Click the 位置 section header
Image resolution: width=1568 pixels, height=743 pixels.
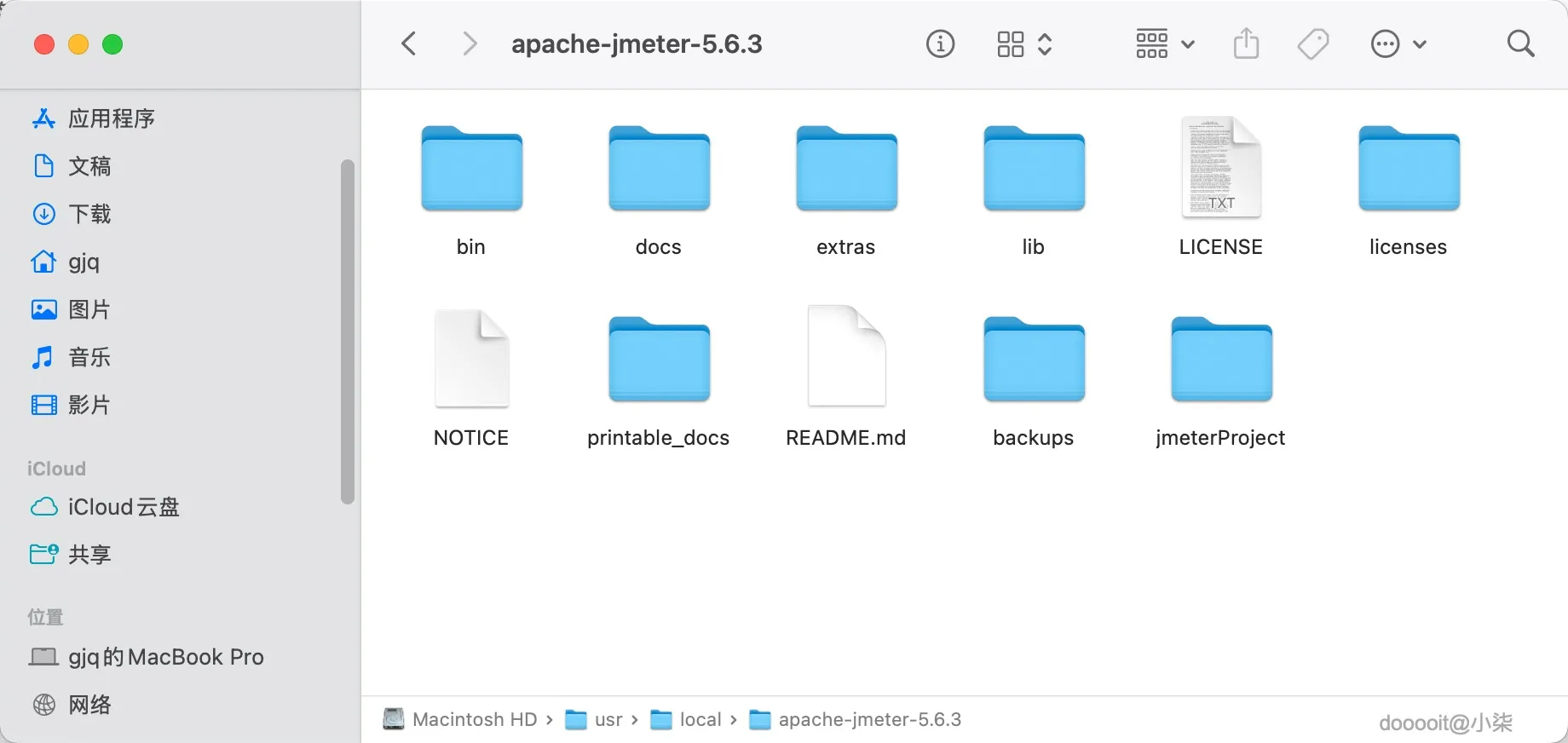pos(45,617)
